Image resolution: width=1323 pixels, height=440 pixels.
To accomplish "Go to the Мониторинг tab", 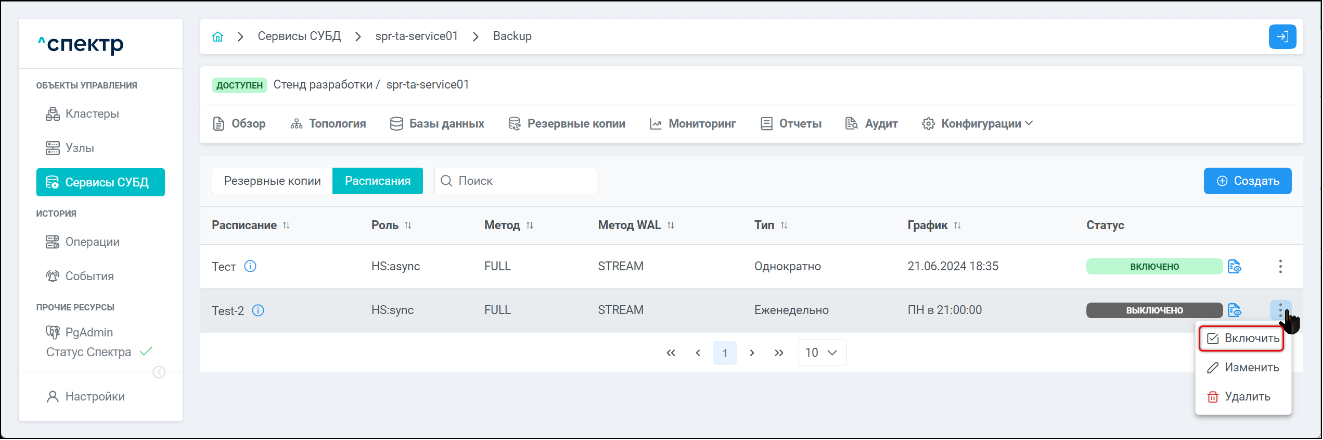I will (692, 124).
